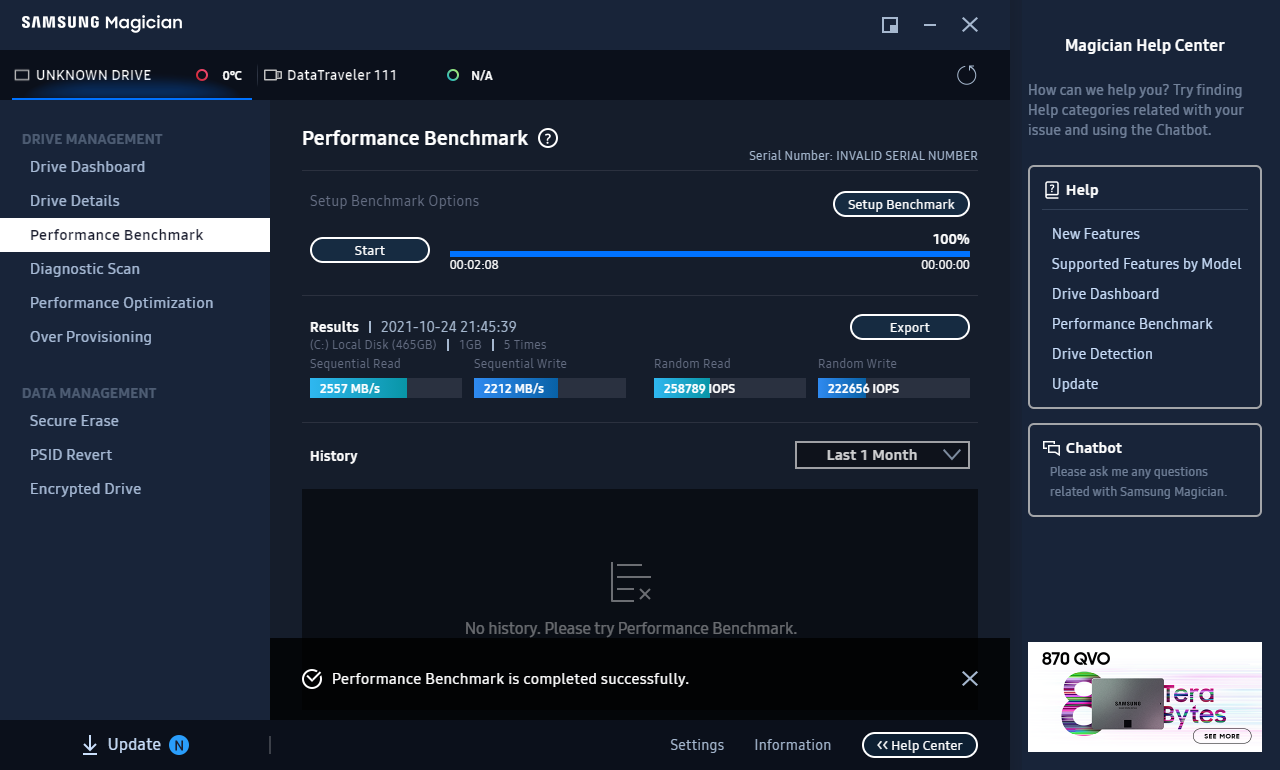Viewport: 1280px width, 770px height.
Task: Open the Last 1 Month history dropdown
Action: click(882, 455)
